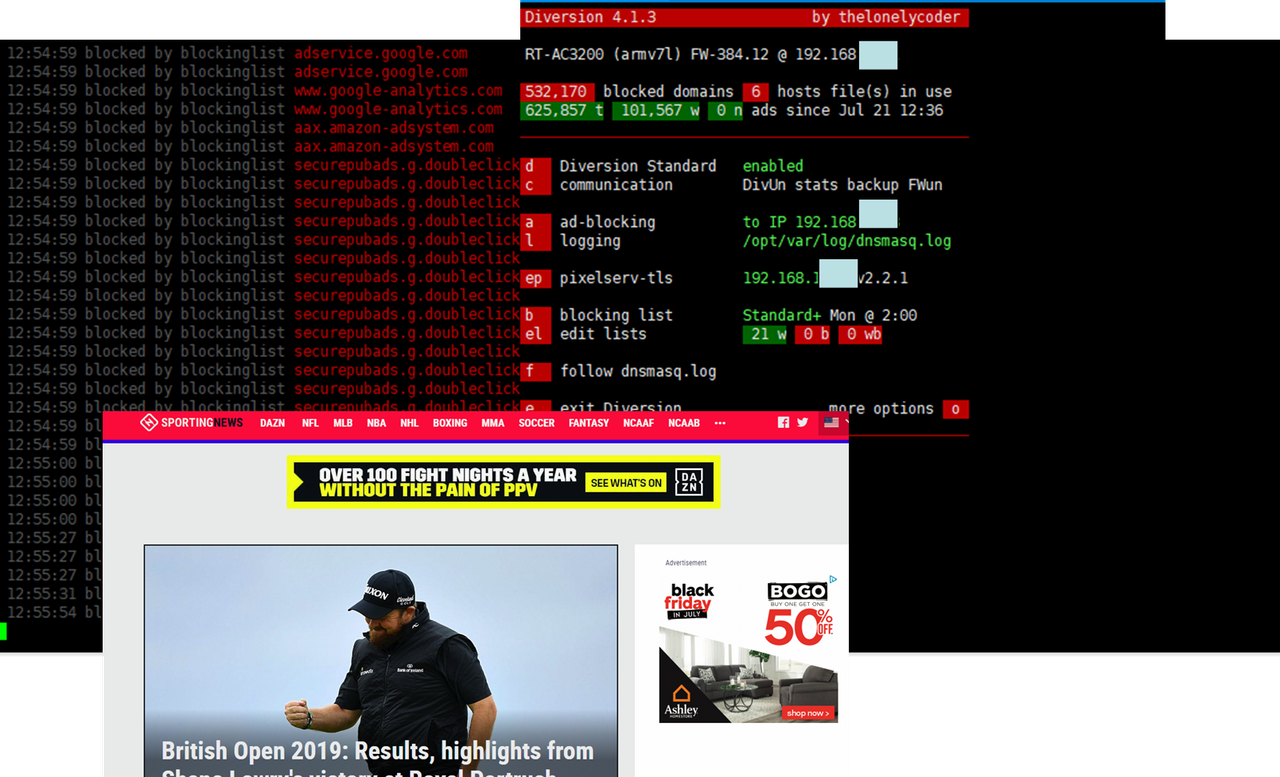1280x777 pixels.
Task: Select the red 'f' follow dnsmasq.log key
Action: coord(534,371)
